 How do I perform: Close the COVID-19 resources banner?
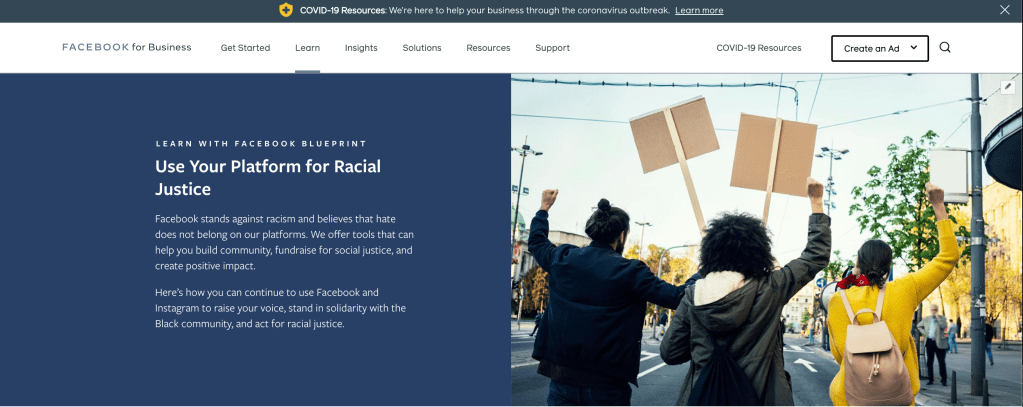point(1005,10)
